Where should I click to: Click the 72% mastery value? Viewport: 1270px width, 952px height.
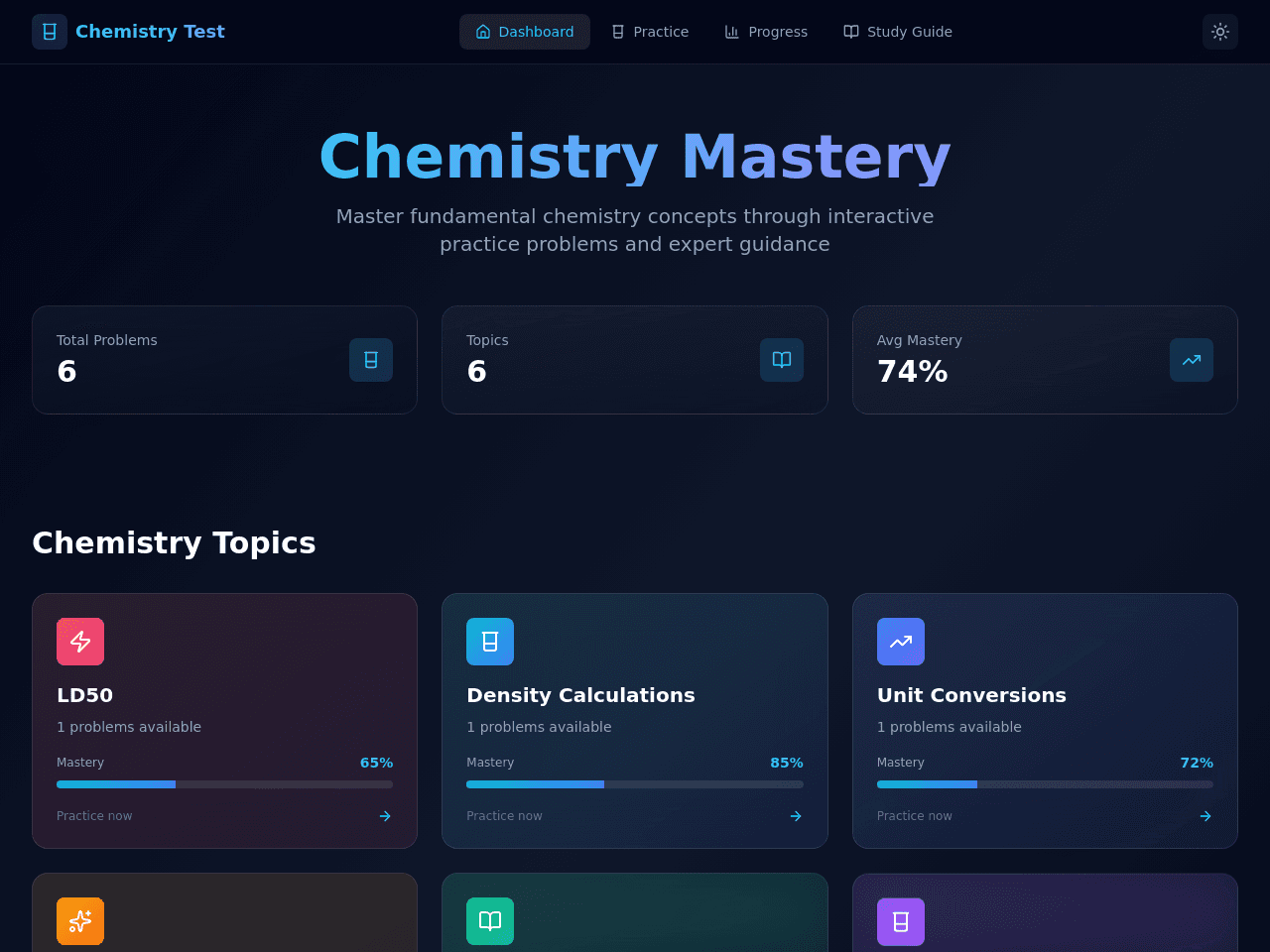pos(1197,763)
